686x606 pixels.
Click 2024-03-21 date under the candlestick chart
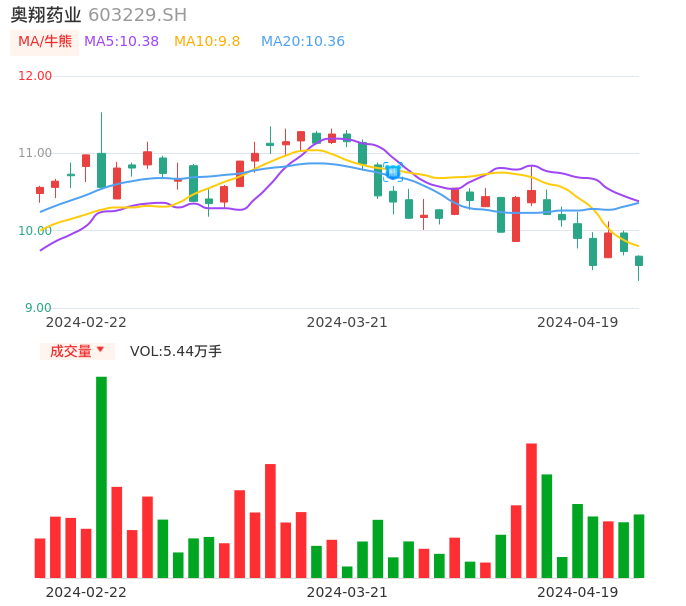[x=346, y=322]
